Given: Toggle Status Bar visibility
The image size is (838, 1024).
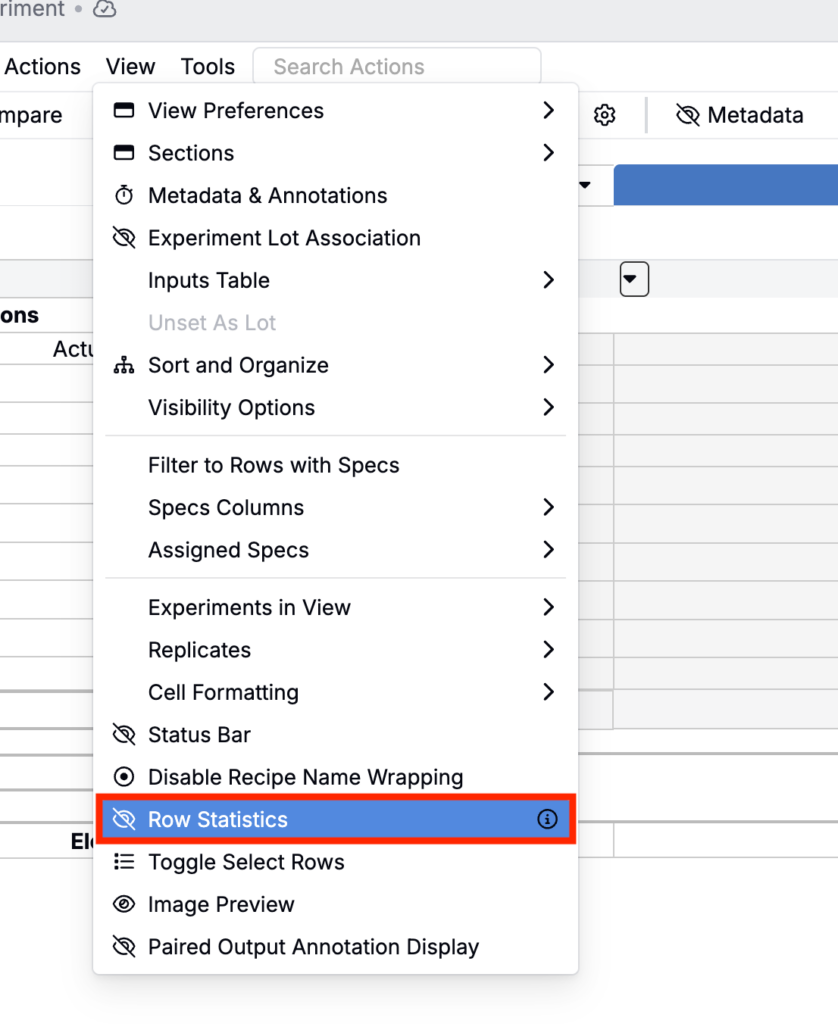Looking at the screenshot, I should tap(199, 735).
